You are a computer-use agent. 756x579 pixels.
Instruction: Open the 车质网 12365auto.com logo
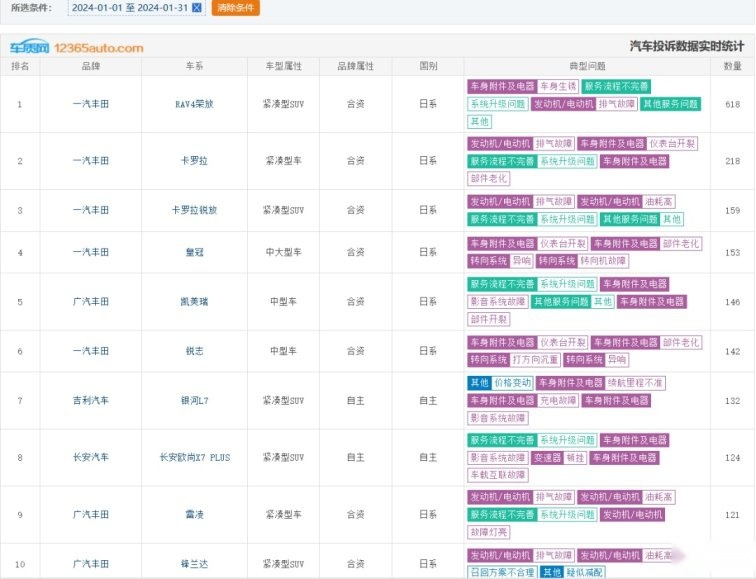[x=77, y=47]
